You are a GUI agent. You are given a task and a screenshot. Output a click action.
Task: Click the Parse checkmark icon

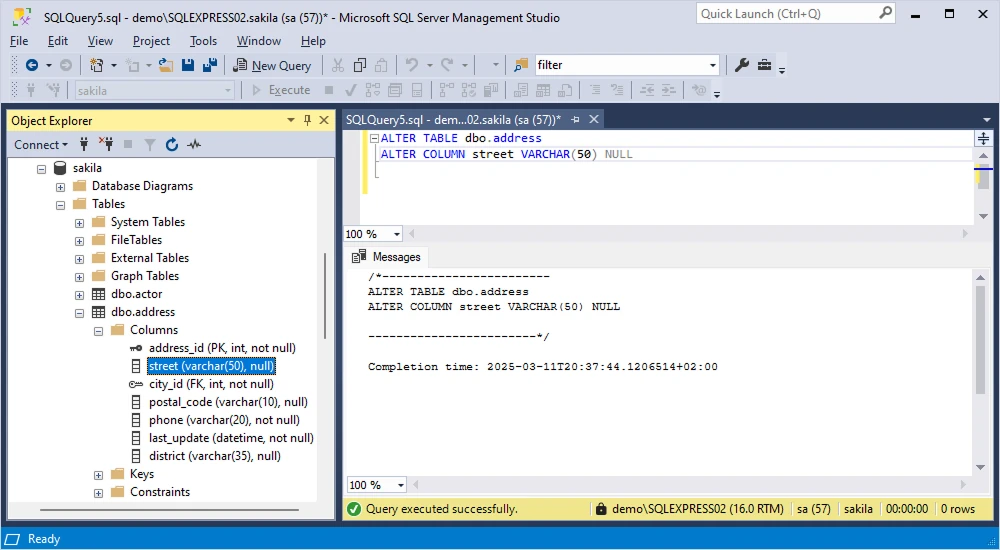click(350, 90)
